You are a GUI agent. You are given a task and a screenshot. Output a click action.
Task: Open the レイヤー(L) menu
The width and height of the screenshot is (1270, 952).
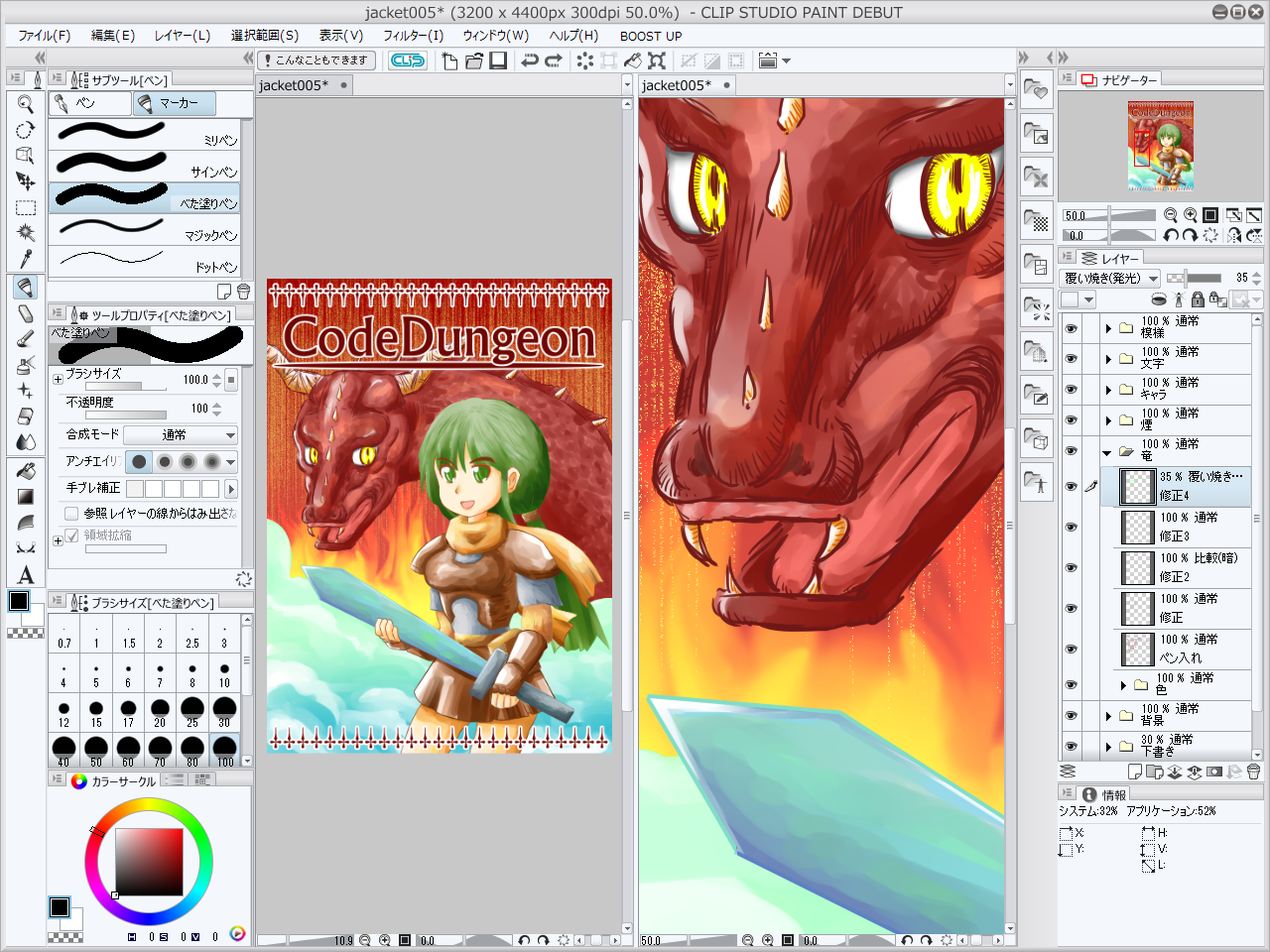click(183, 36)
